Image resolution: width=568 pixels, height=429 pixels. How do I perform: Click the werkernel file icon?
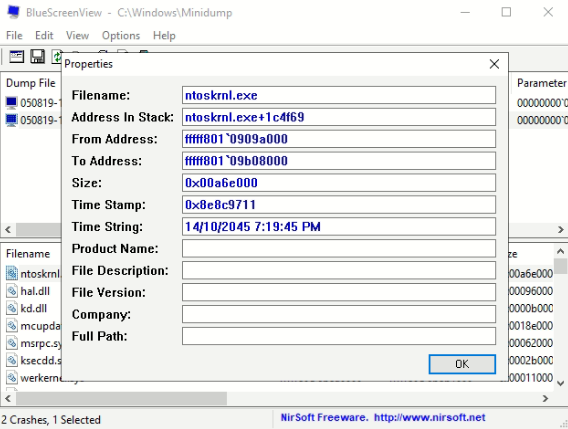12,378
